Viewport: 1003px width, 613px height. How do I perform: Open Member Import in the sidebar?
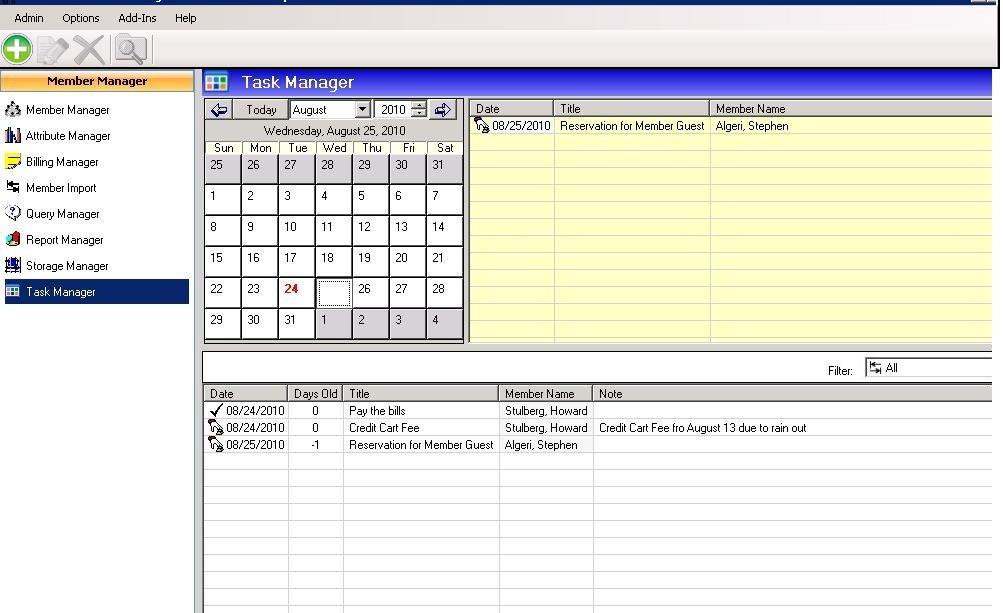click(x=61, y=188)
